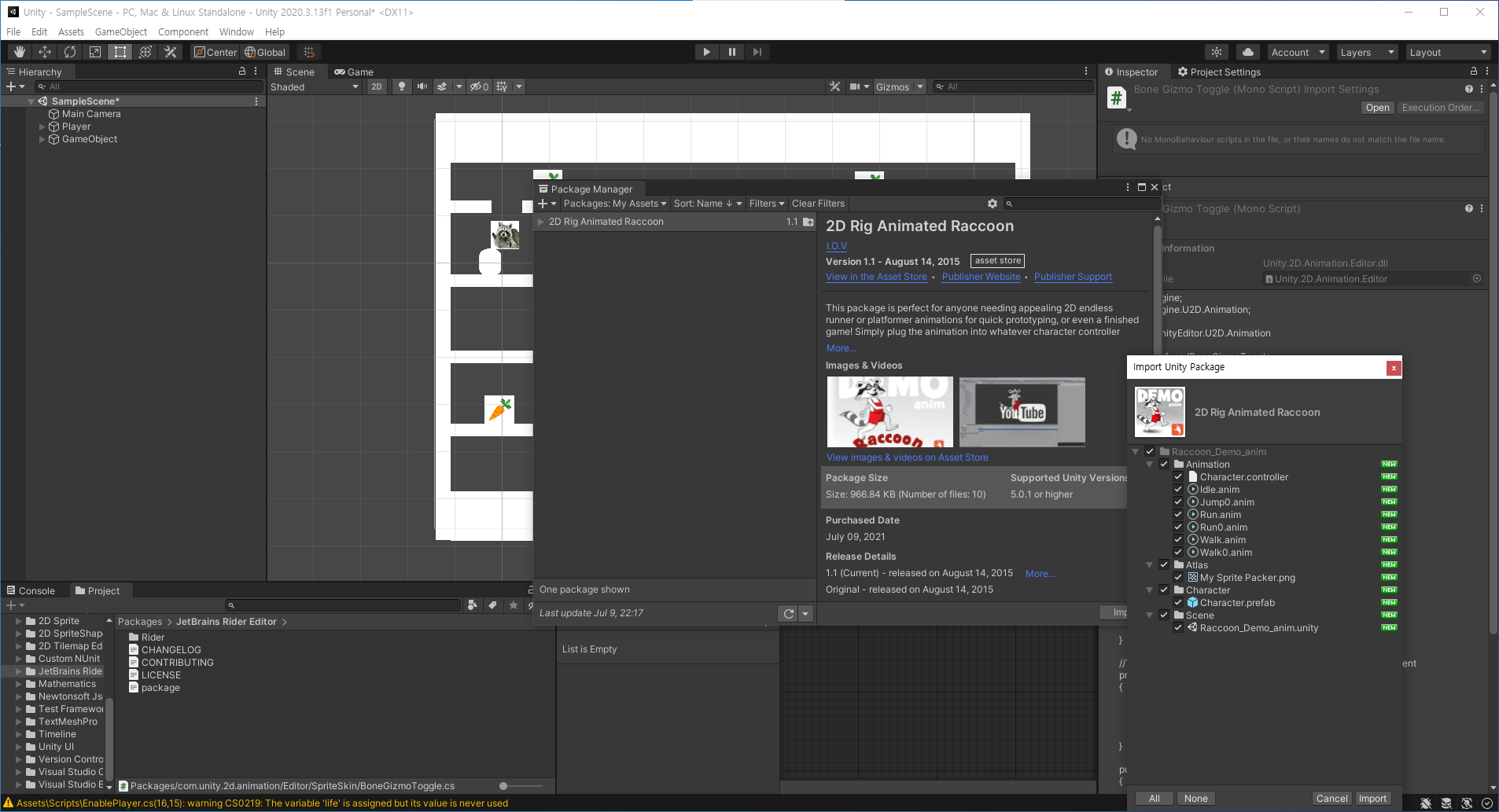
Task: Toggle scene lighting bulb icon
Action: tap(402, 86)
